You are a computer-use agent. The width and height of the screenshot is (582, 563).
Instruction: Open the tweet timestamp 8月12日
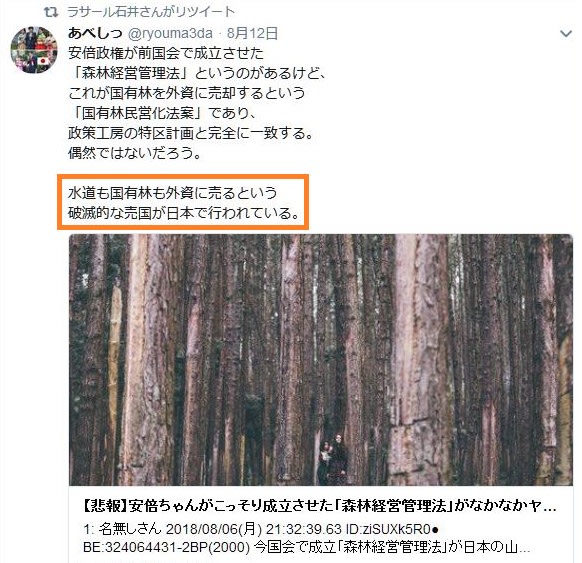[252, 33]
